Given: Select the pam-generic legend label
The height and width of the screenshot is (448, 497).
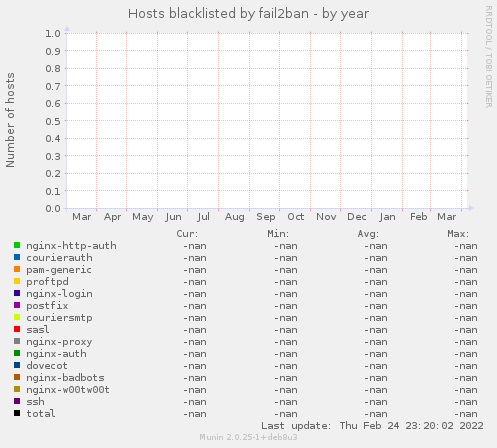Looking at the screenshot, I should pos(59,270).
